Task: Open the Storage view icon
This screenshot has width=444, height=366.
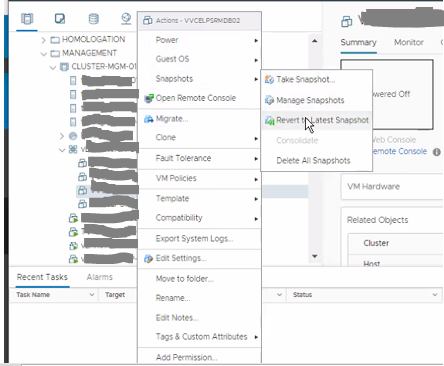Action: click(93, 19)
